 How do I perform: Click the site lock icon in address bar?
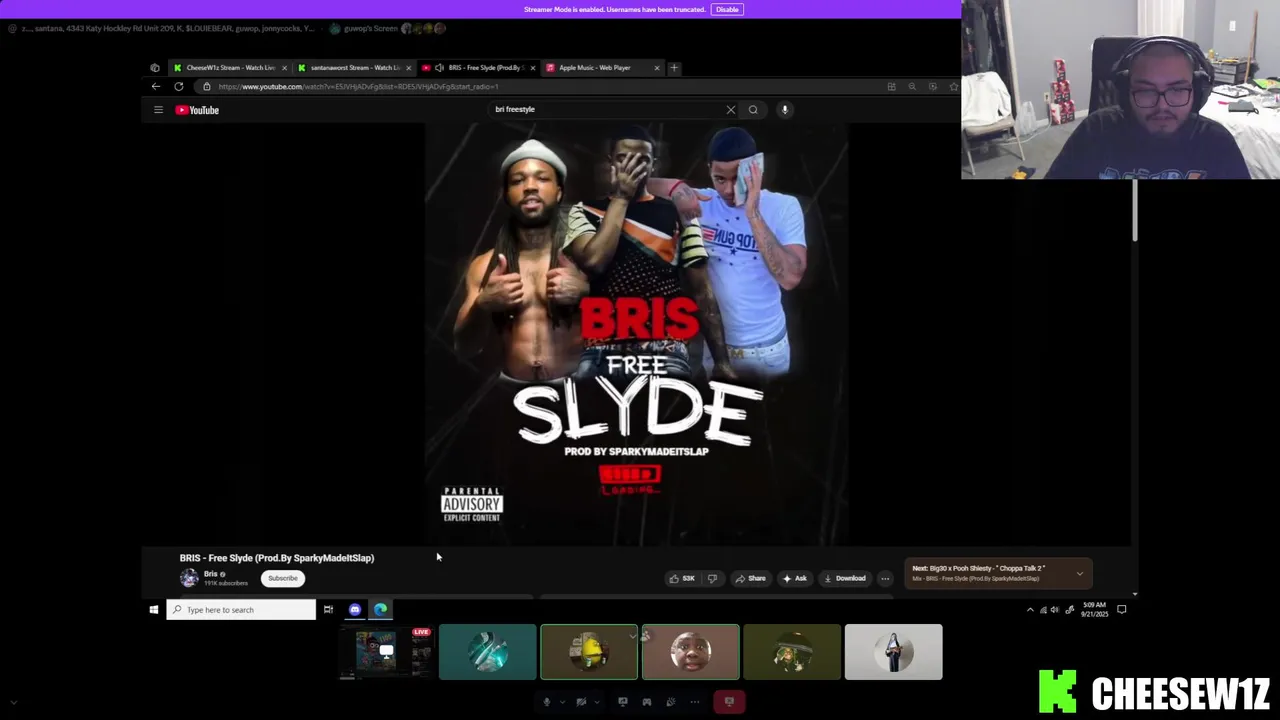(207, 87)
